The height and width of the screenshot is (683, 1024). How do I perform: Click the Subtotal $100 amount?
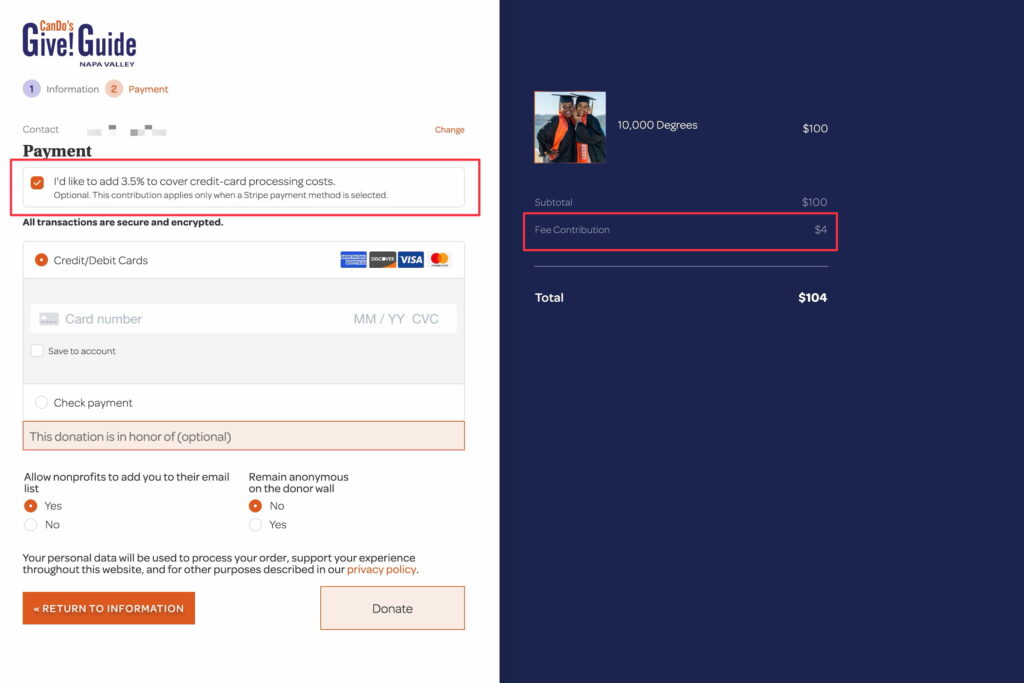point(814,202)
